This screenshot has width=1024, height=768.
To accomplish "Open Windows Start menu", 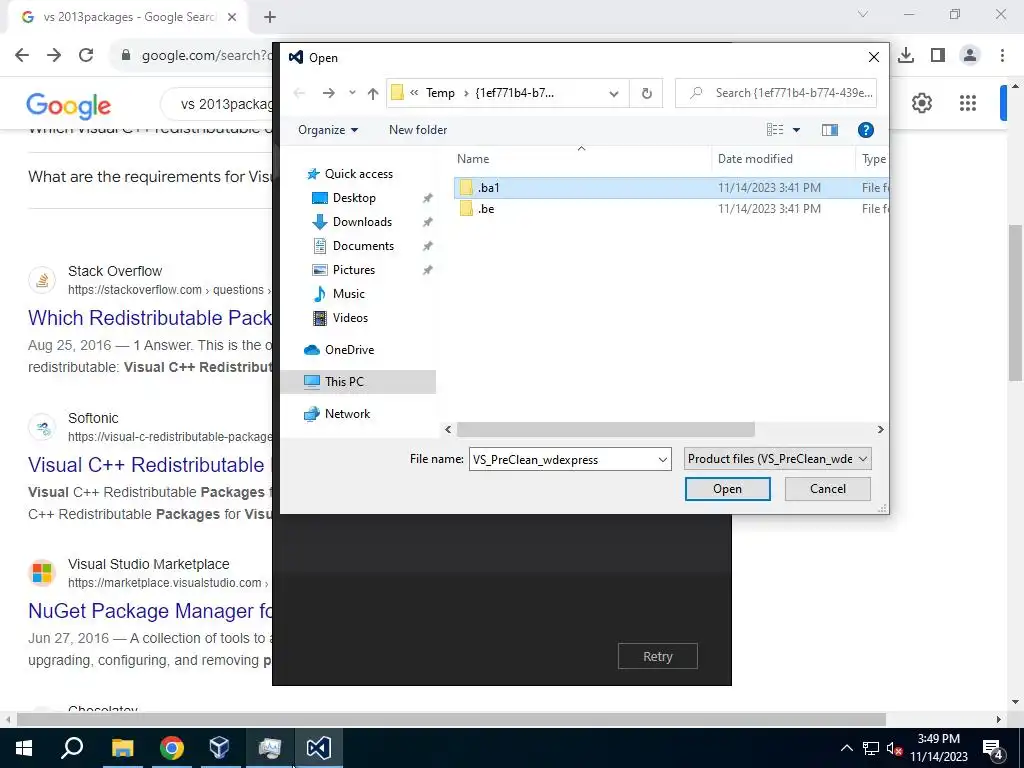I will coord(24,748).
